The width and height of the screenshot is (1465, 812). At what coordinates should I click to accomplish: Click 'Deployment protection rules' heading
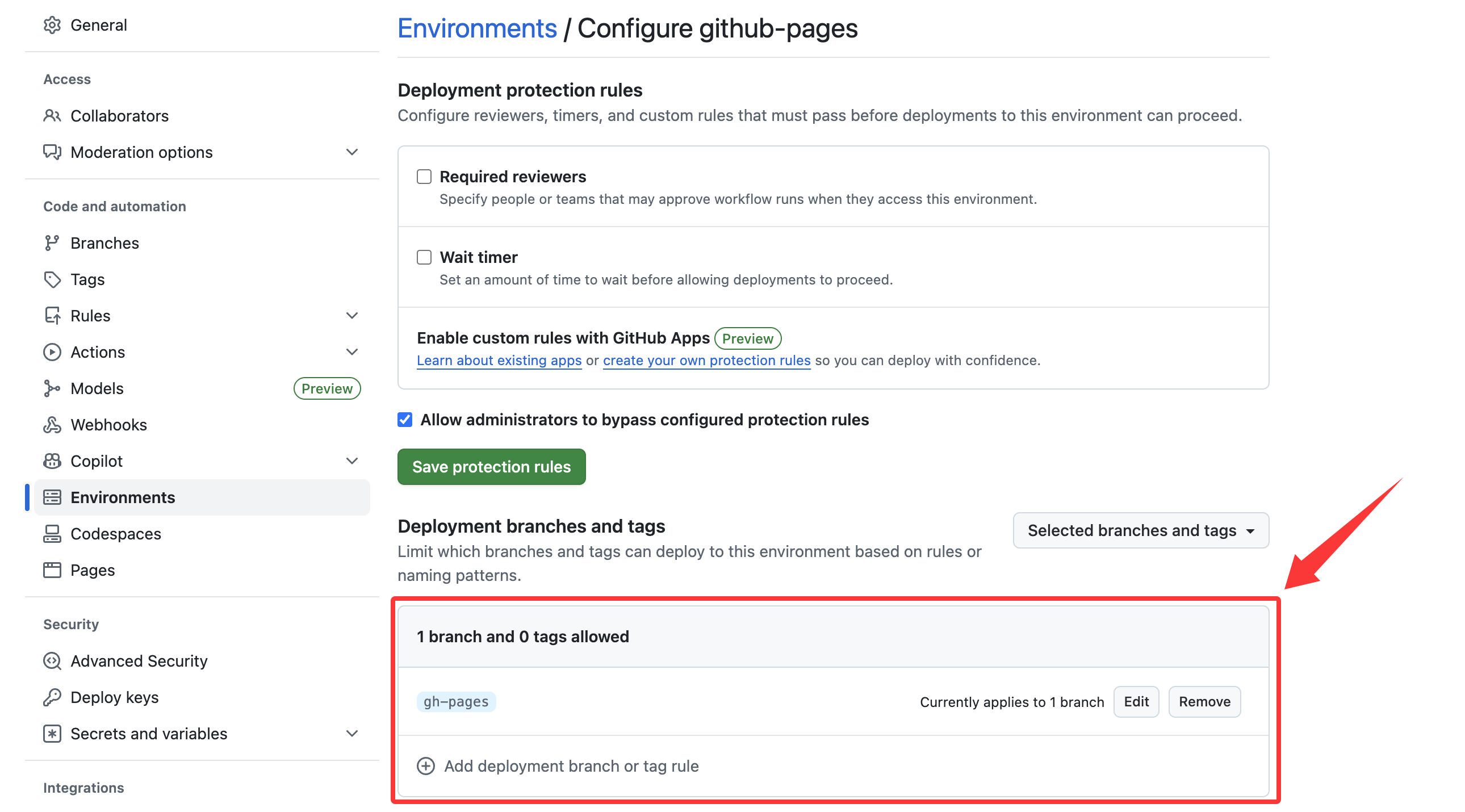[520, 90]
